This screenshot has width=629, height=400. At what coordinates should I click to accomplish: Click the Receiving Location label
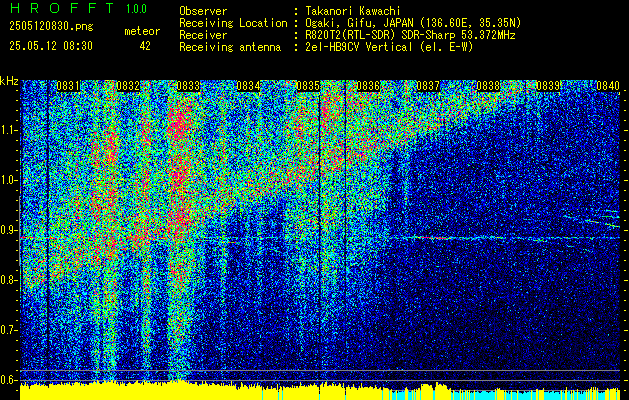[x=233, y=23]
